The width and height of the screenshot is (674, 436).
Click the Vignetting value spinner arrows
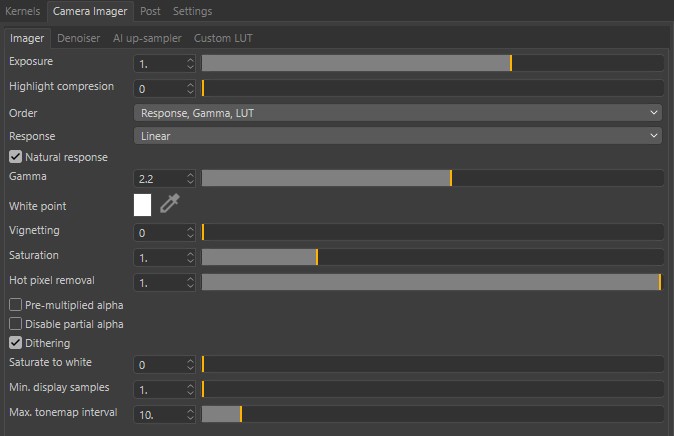point(190,233)
